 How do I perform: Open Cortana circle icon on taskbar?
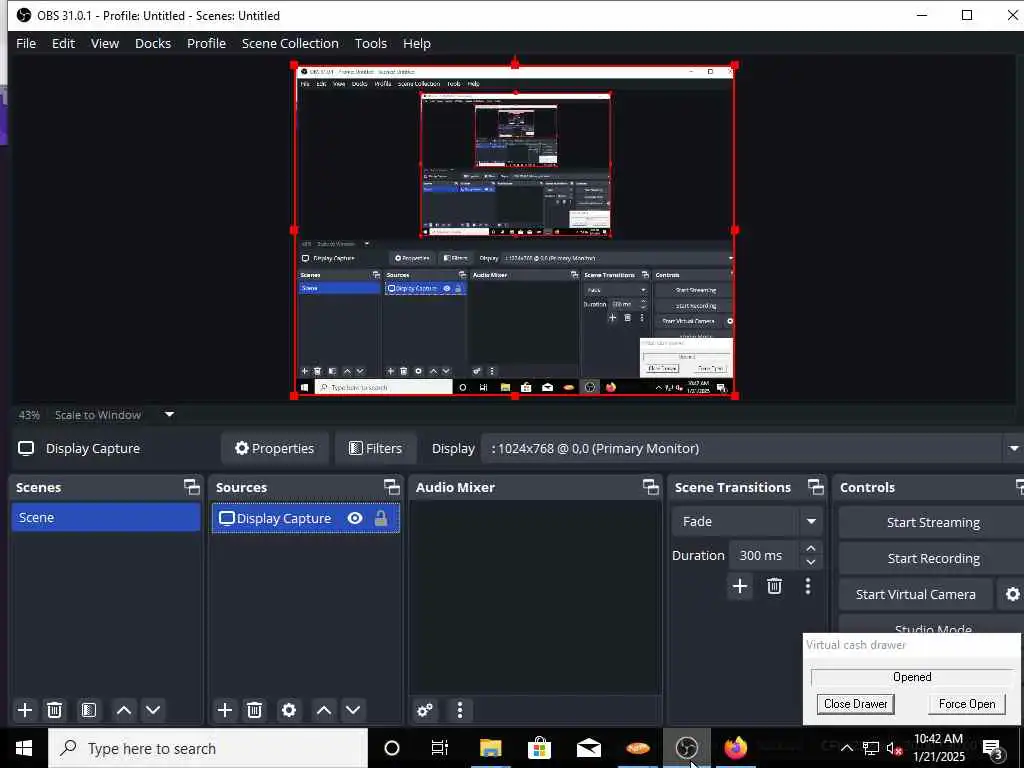click(x=392, y=748)
